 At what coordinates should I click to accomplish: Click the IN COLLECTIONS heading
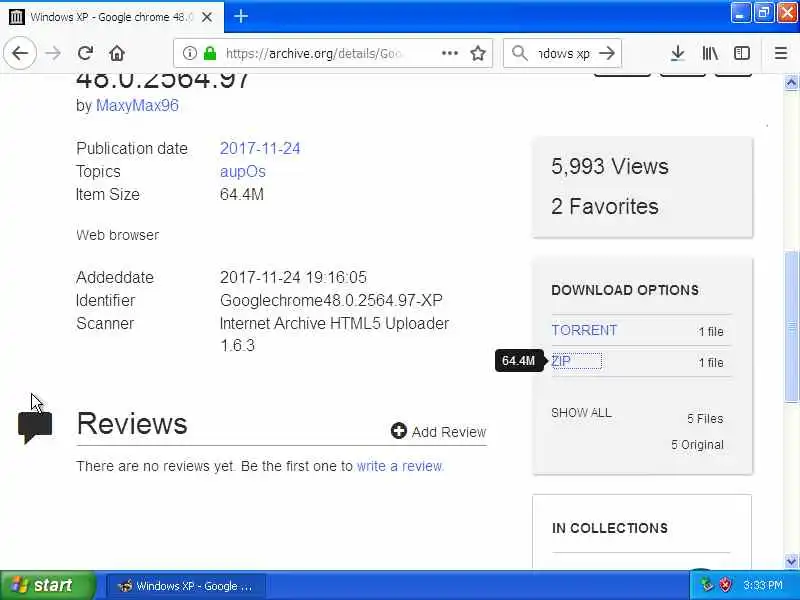pyautogui.click(x=610, y=528)
